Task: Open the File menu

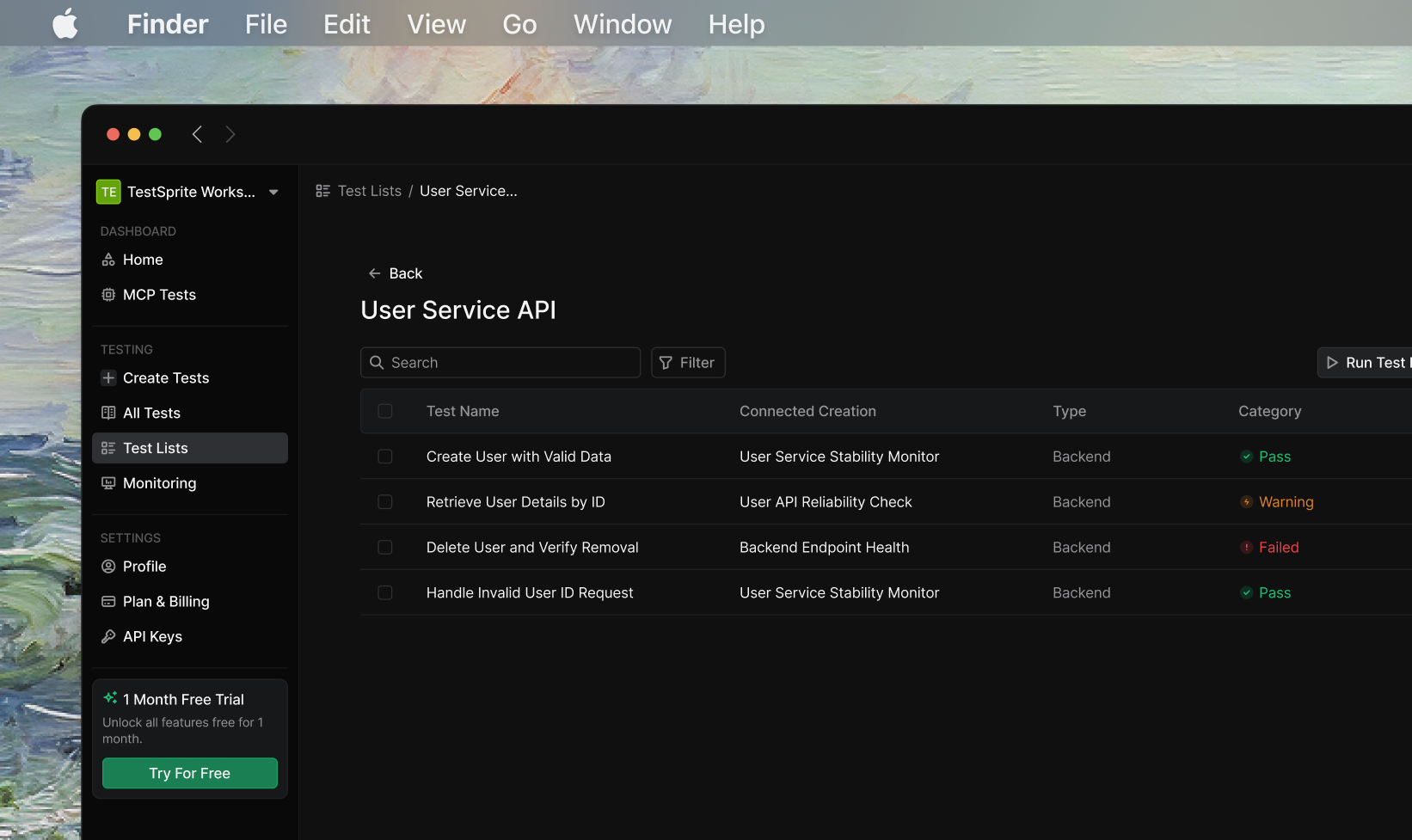Action: pyautogui.click(x=266, y=24)
